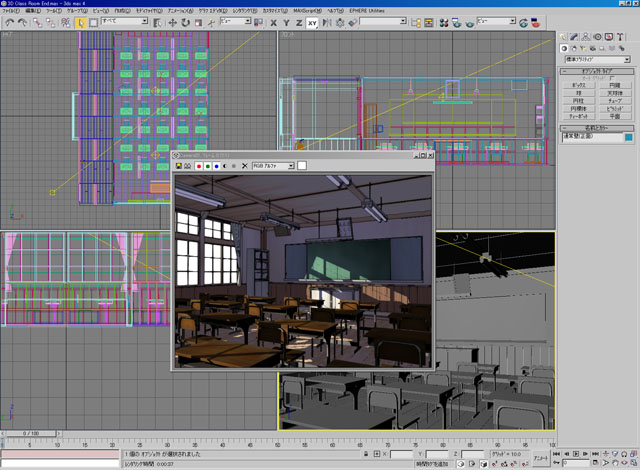Open the Material Editor spheres icon

click(444, 23)
